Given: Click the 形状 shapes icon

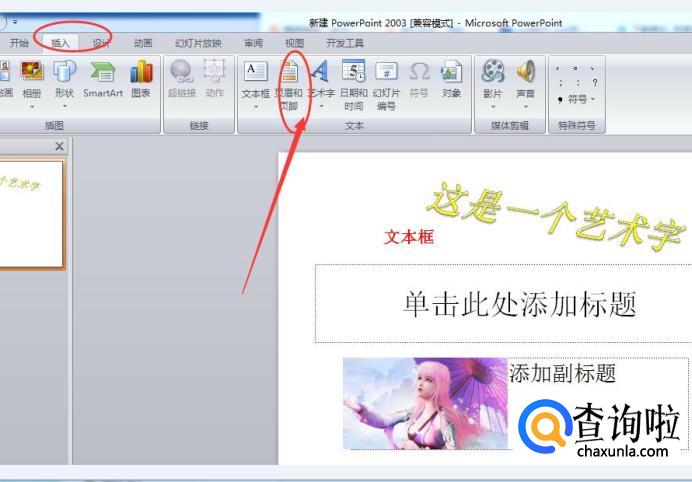Looking at the screenshot, I should pos(64,78).
